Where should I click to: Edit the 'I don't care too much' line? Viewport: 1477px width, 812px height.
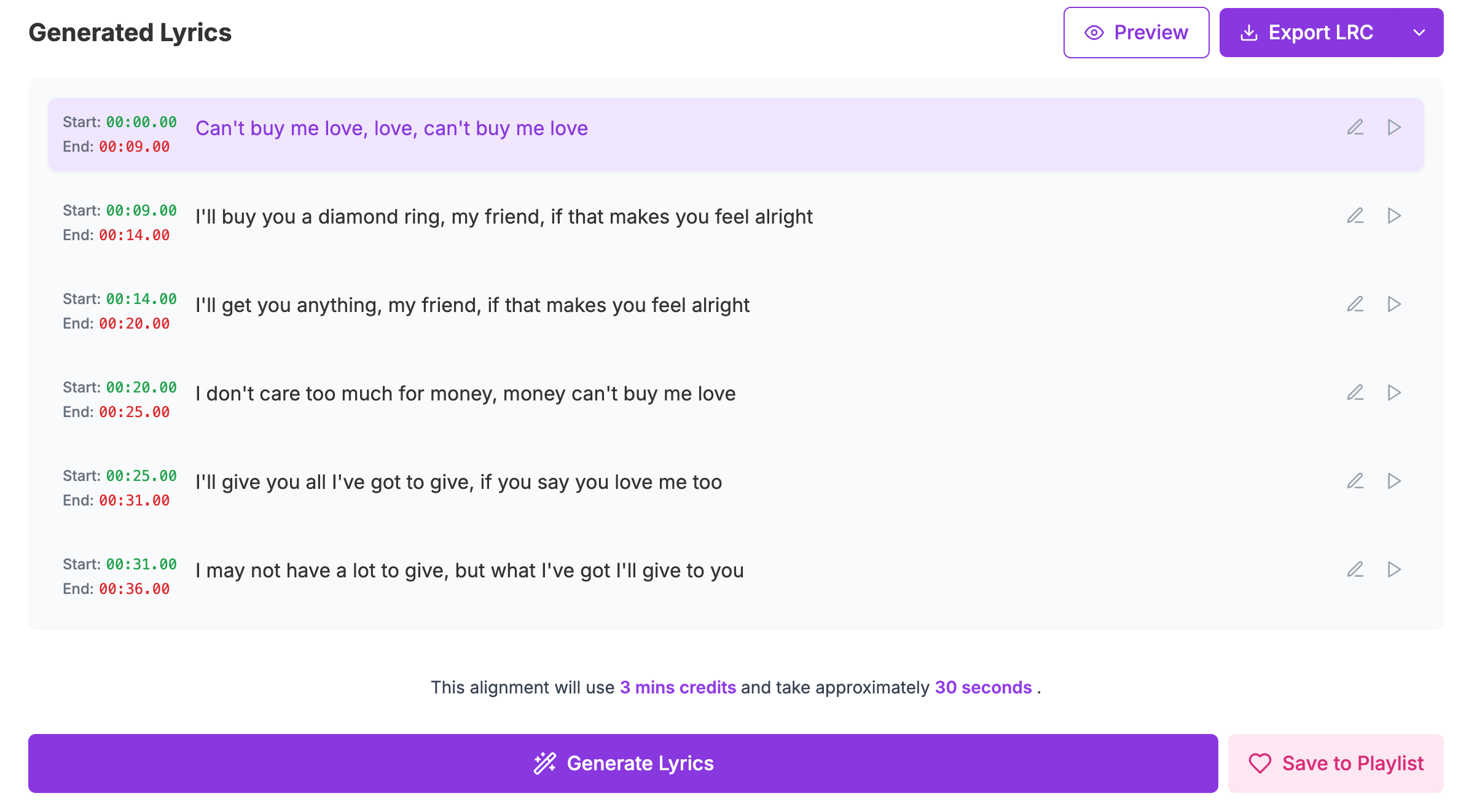coord(1355,392)
